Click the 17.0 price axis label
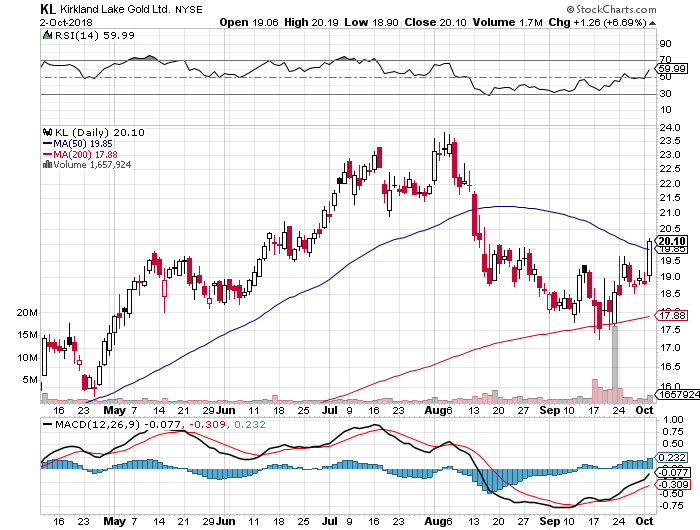 (x=670, y=347)
